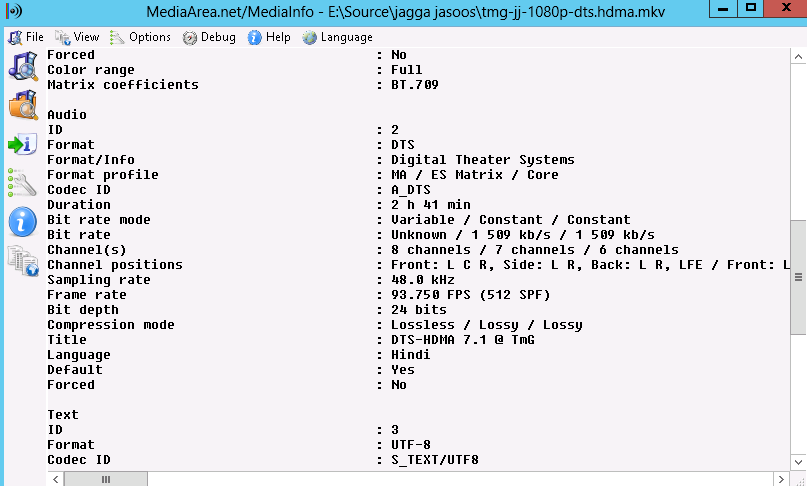The image size is (807, 486).
Task: Open the Language menu
Action: [x=337, y=37]
